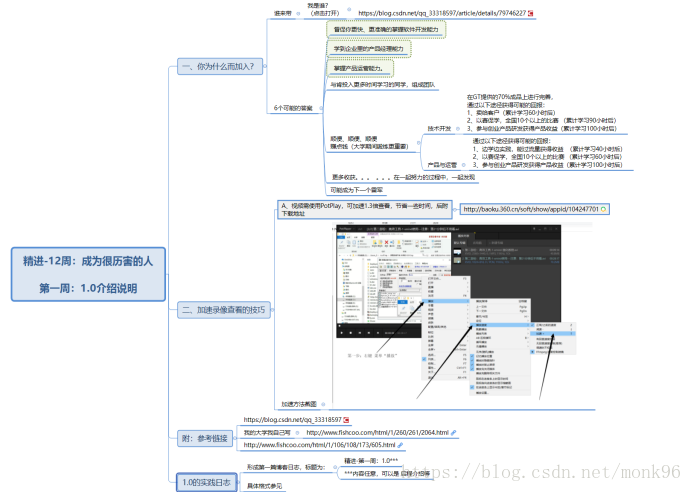692x492 pixels.
Task: Open the https://blog.csdn.net/qq_33318597 link
Action: (x=292, y=420)
